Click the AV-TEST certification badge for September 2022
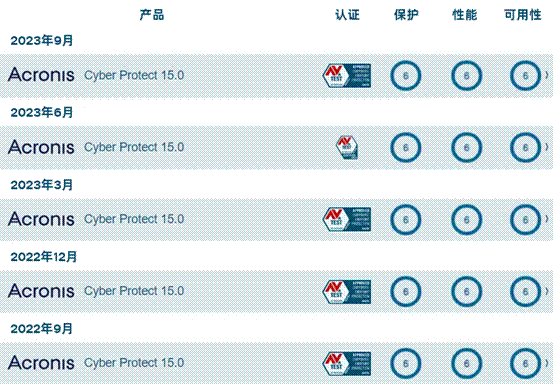553x384 pixels. pyautogui.click(x=347, y=363)
